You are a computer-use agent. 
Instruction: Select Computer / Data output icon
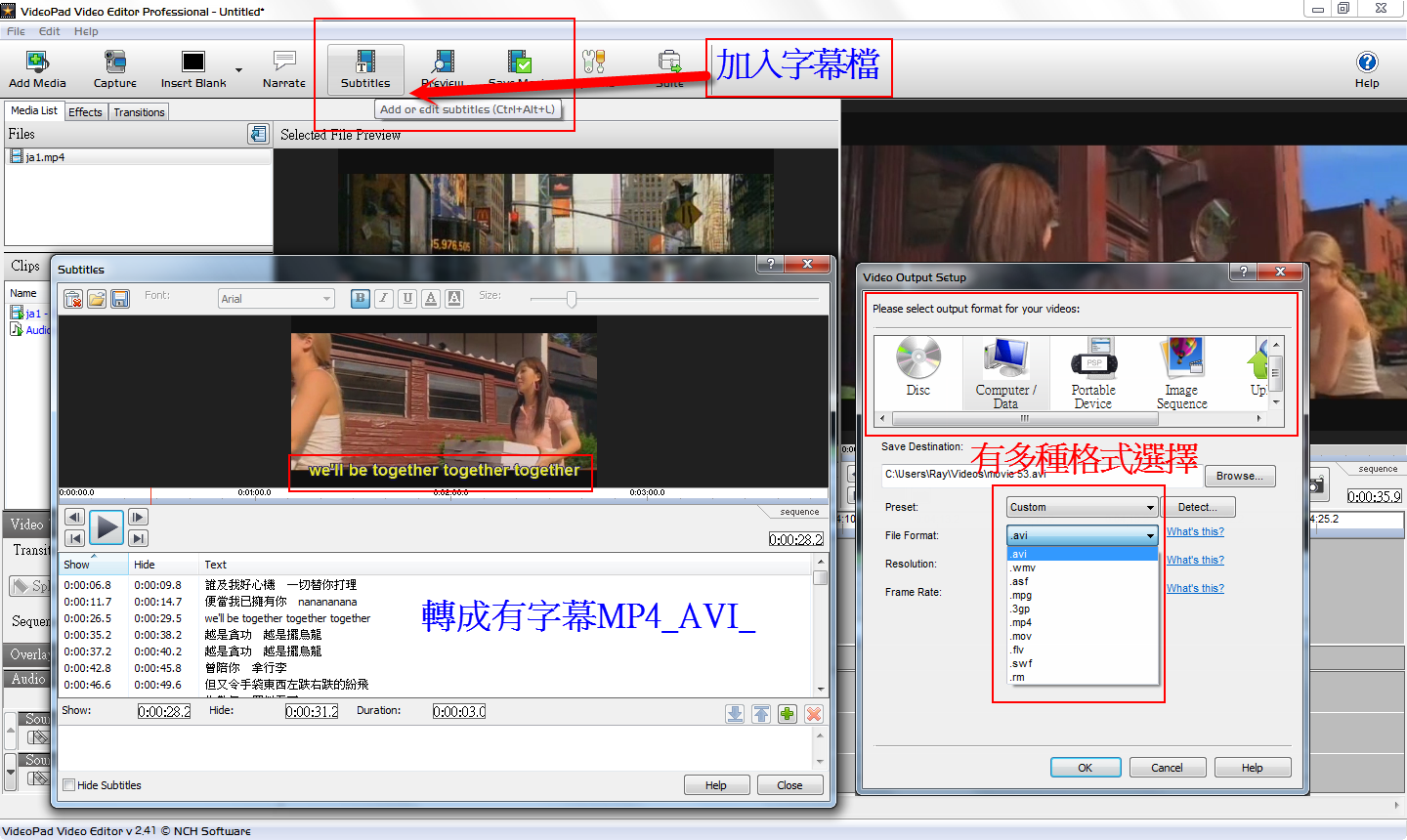click(1006, 372)
